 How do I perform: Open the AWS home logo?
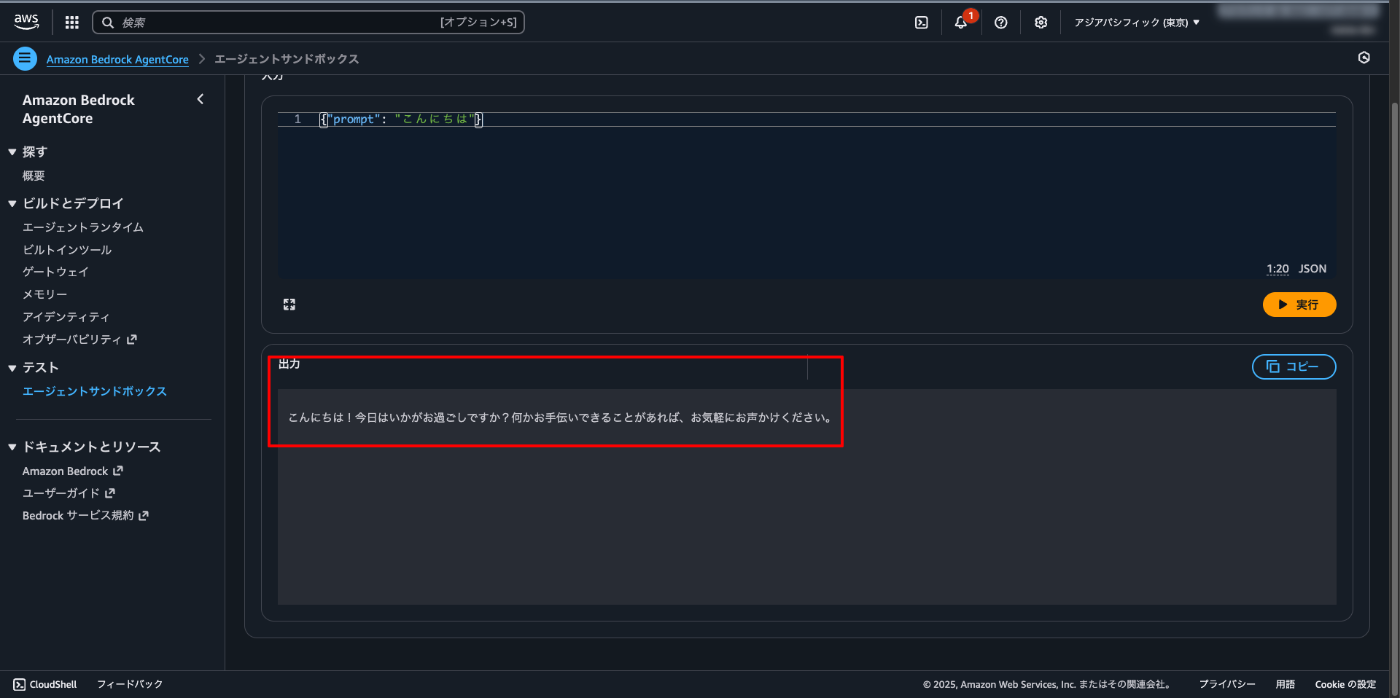click(26, 22)
